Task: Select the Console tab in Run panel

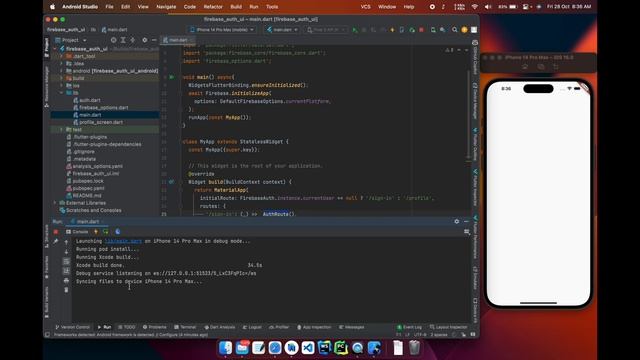Action: click(x=77, y=232)
